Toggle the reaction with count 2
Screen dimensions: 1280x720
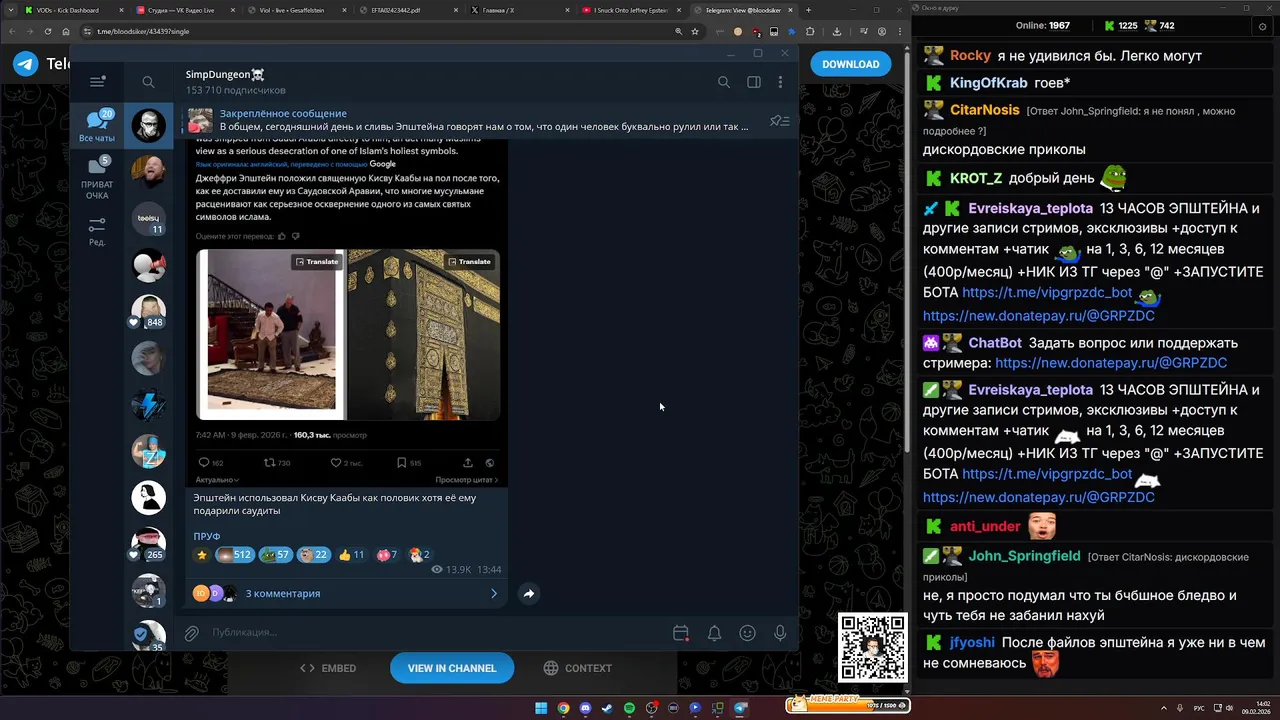point(419,555)
